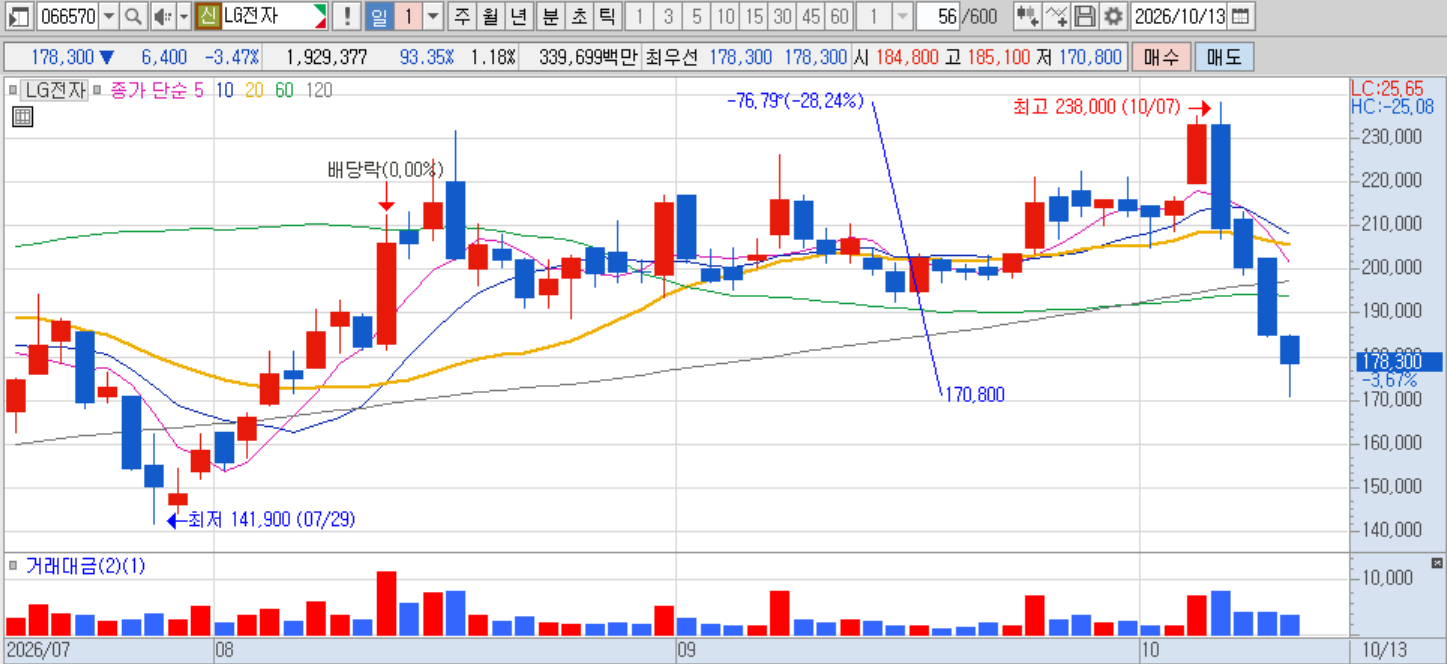Click the small square marker before LG전자 legend
This screenshot has width=1447, height=664.
click(13, 91)
